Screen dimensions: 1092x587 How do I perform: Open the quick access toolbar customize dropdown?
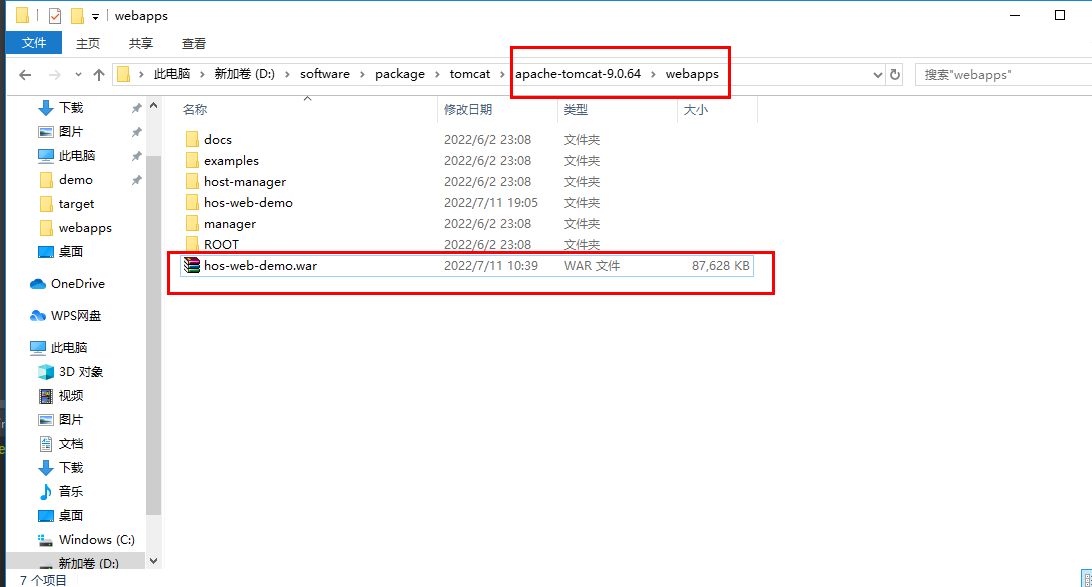(95, 17)
